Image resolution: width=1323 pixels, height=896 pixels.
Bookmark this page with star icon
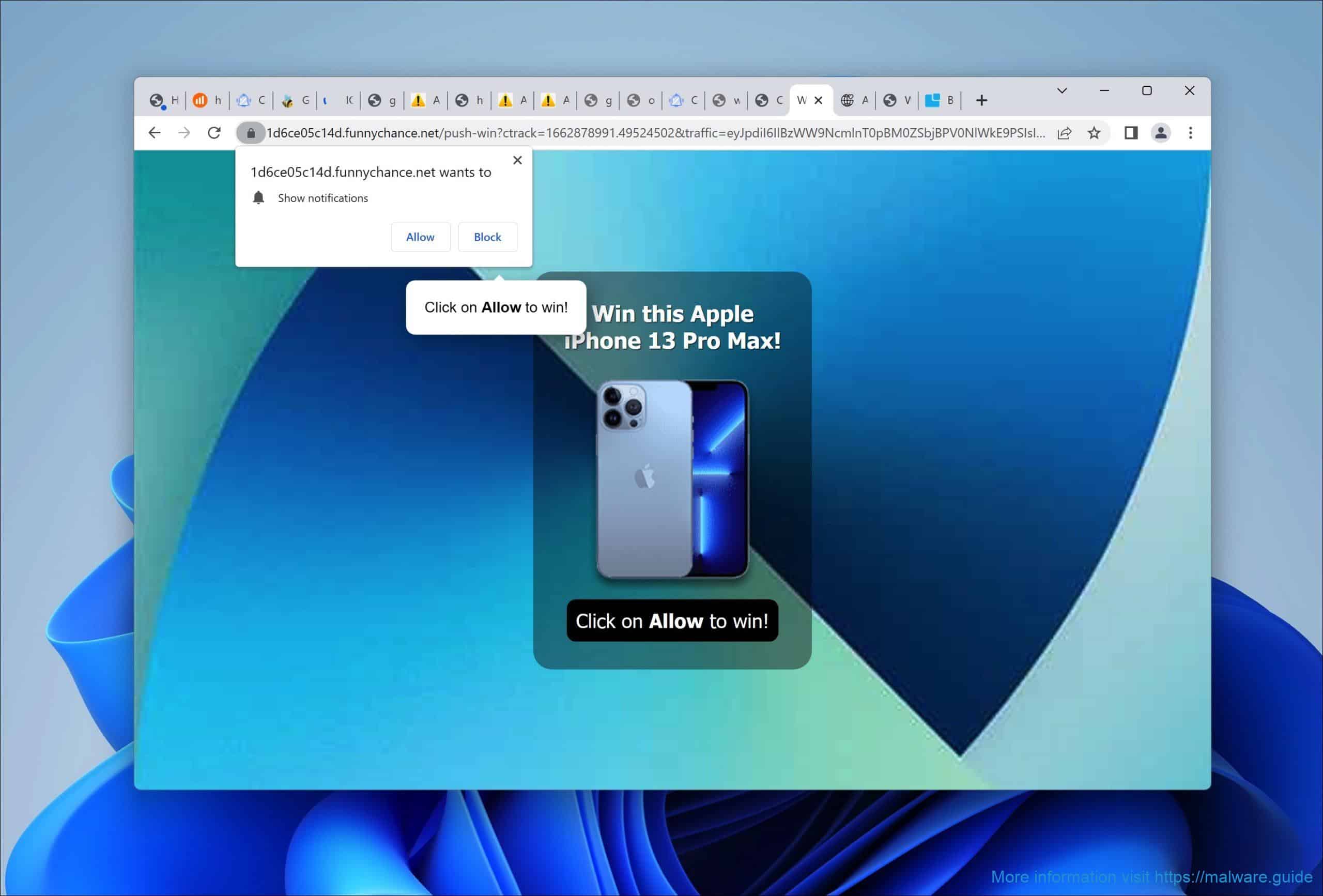[x=1094, y=133]
